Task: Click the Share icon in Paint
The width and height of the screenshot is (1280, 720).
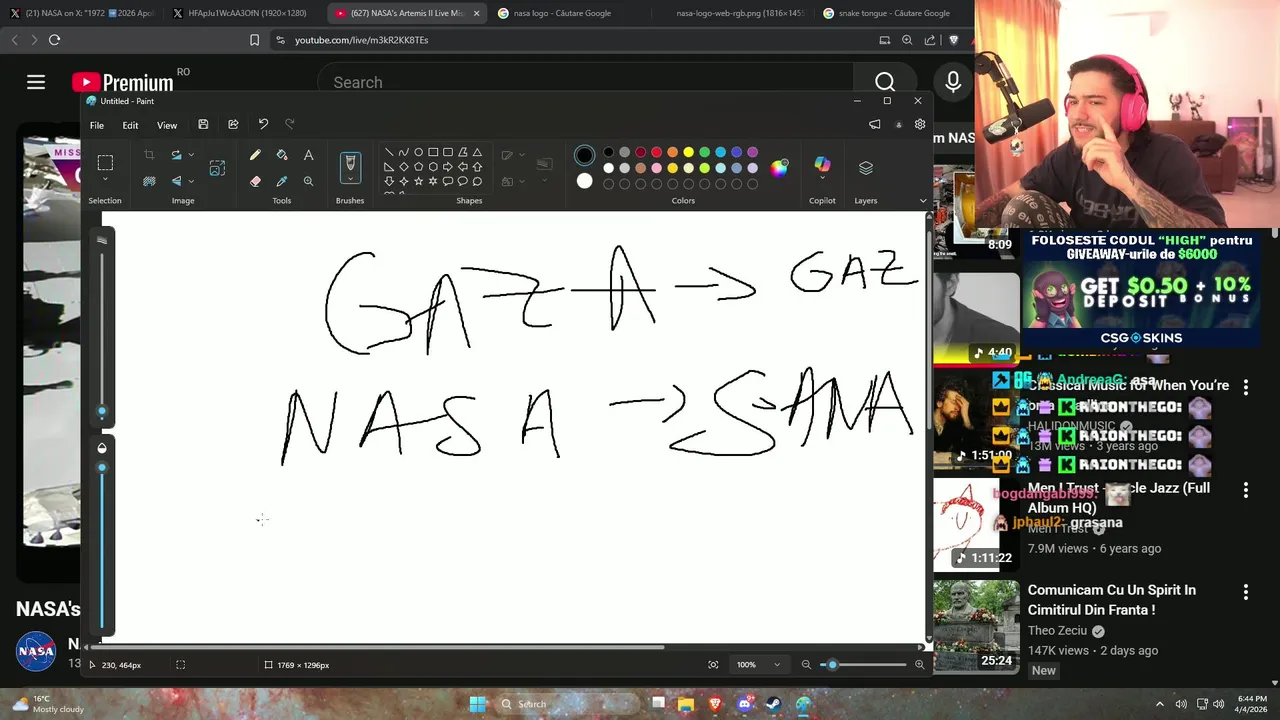Action: coord(233,125)
